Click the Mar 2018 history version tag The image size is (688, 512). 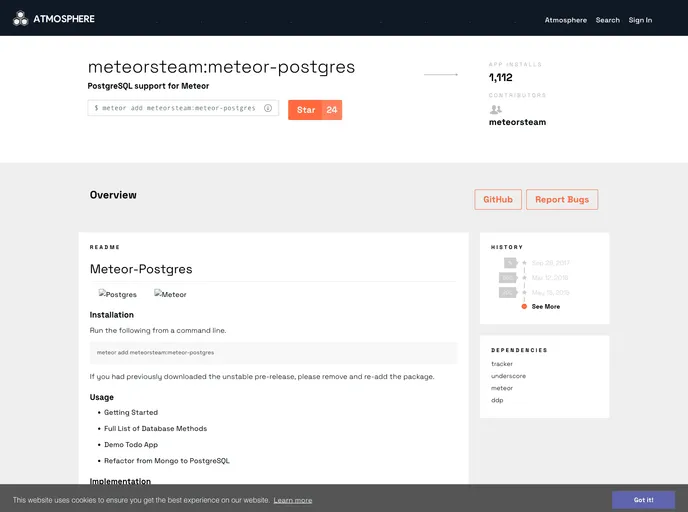coord(508,278)
